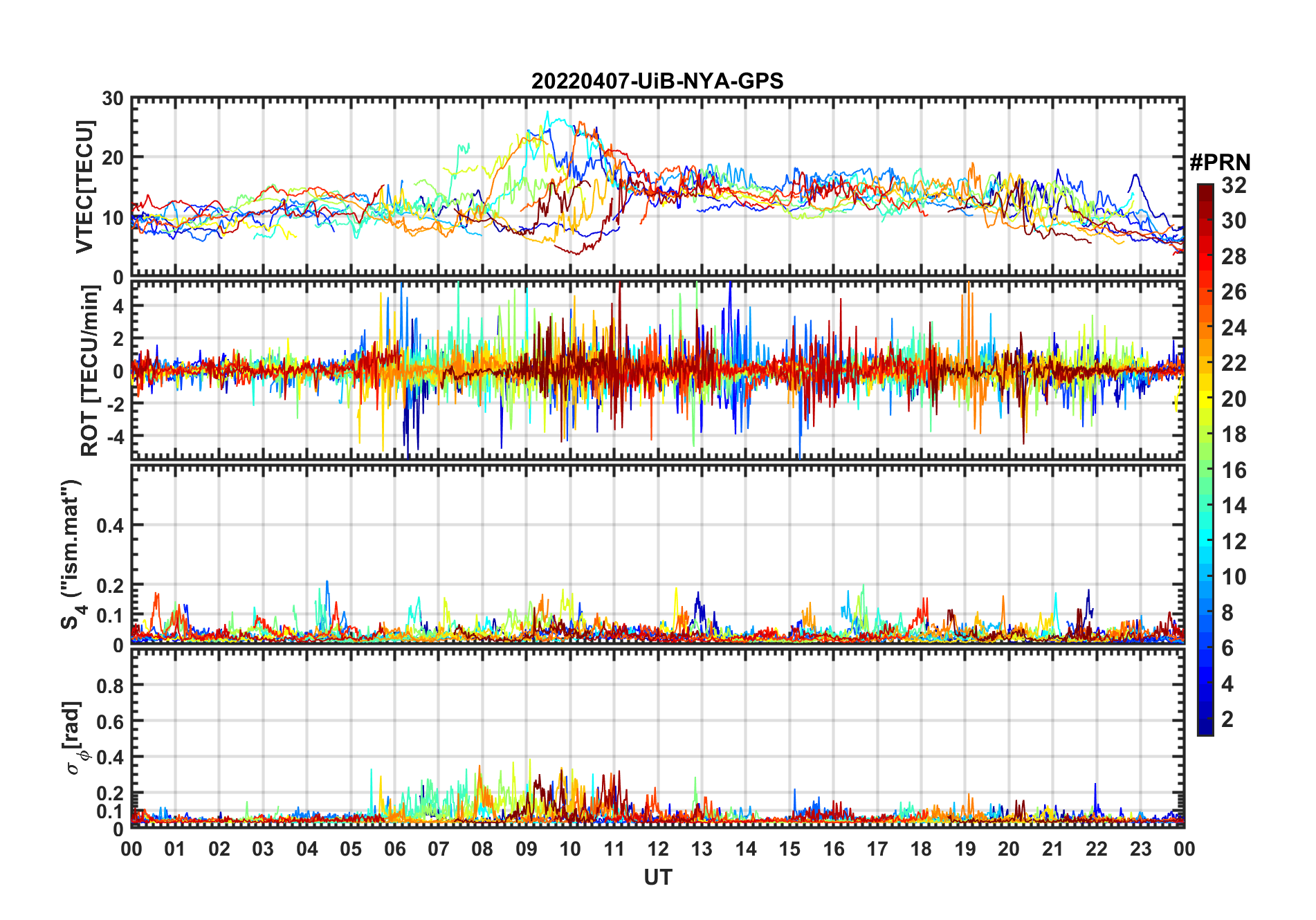
Task: Click the 19 hour tick on UT axis
Action: click(x=965, y=849)
